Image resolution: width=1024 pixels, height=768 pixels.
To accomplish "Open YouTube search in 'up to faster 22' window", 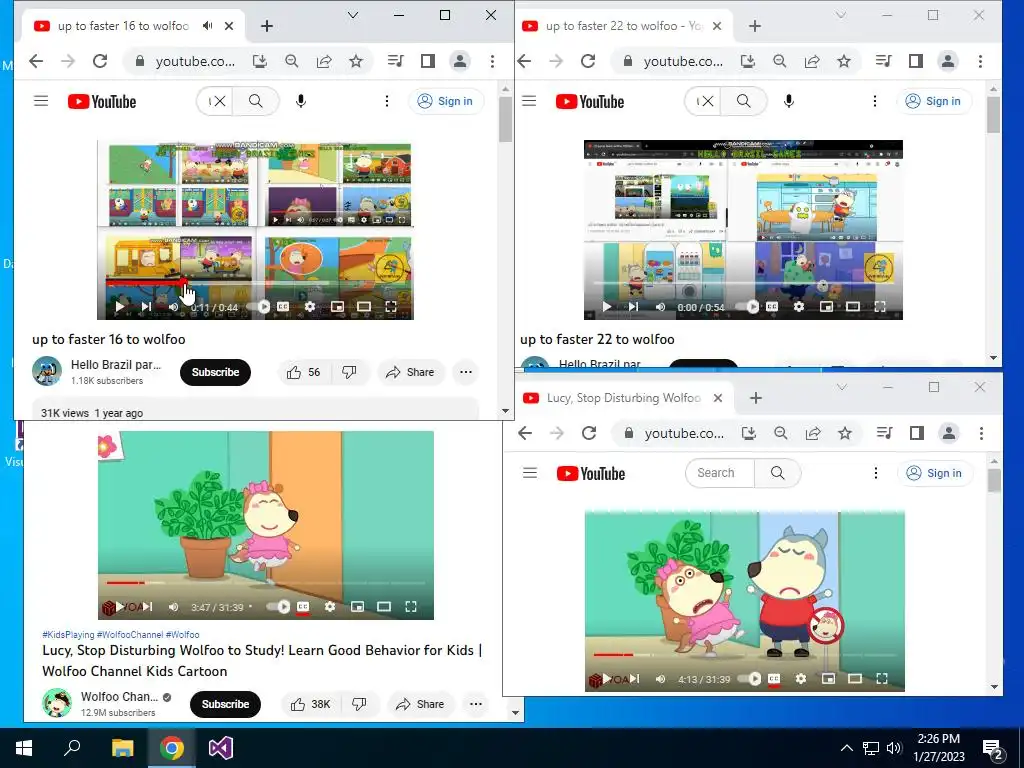I will [x=744, y=101].
